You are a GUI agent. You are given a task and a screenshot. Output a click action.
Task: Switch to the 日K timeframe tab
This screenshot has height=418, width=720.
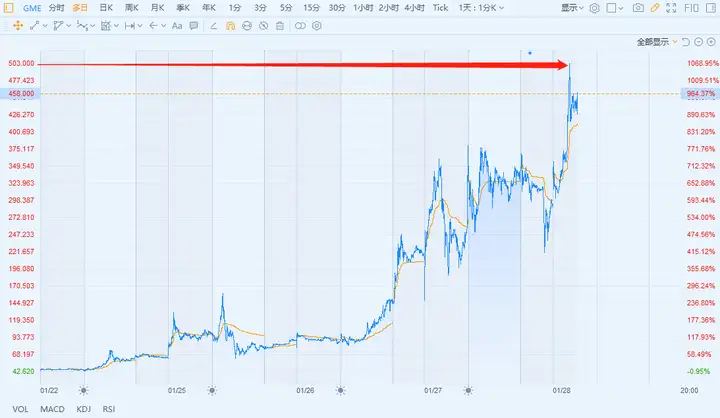click(x=105, y=7)
